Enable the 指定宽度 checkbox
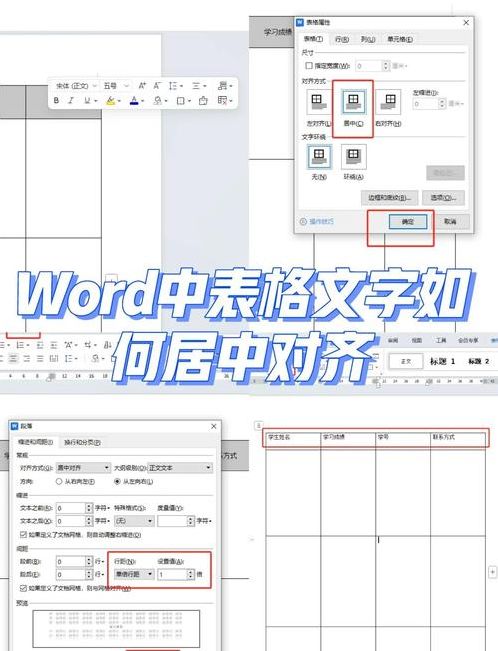Screen dimensions: 498x651 click(309, 66)
